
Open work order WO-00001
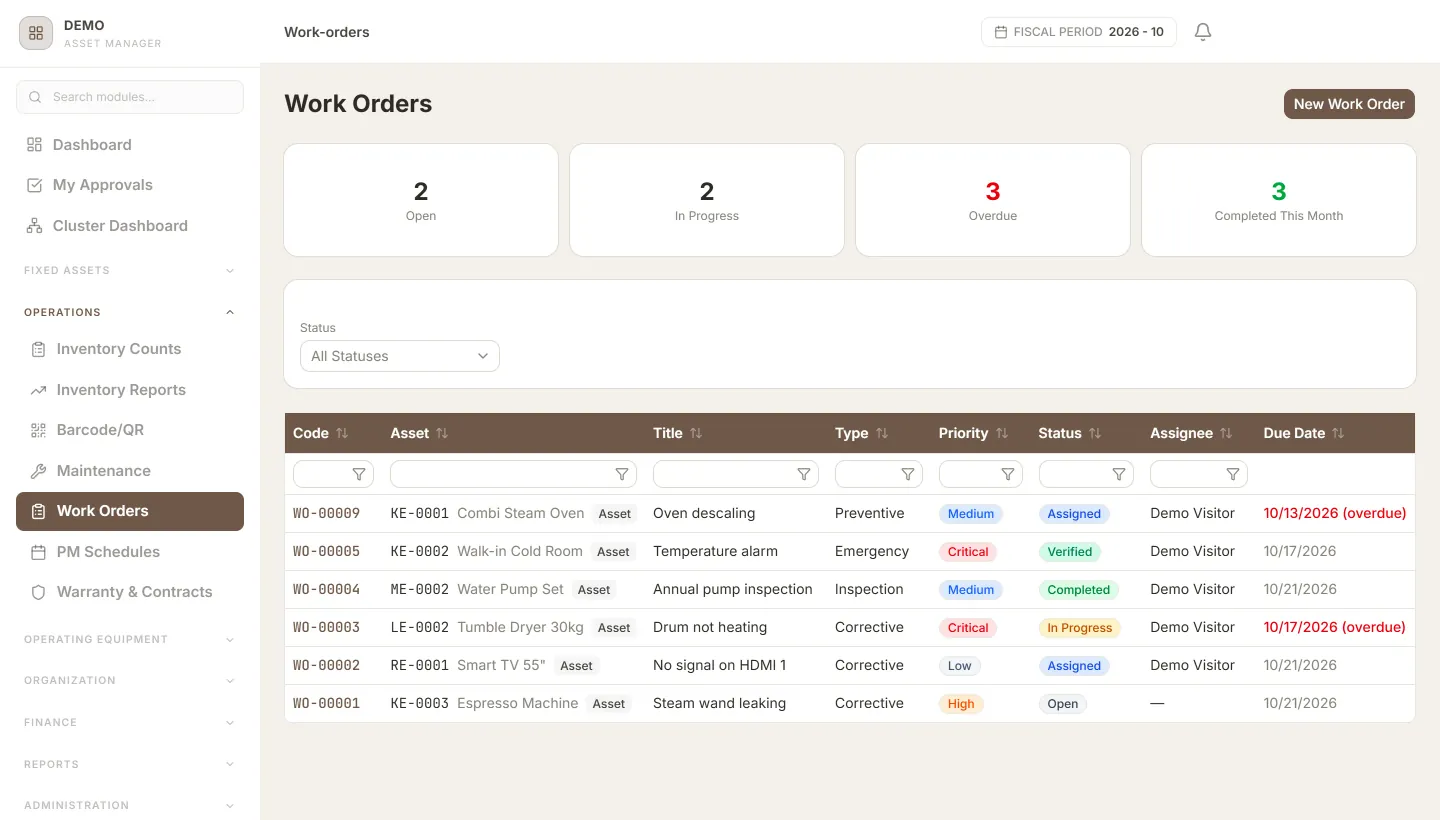[x=326, y=703]
